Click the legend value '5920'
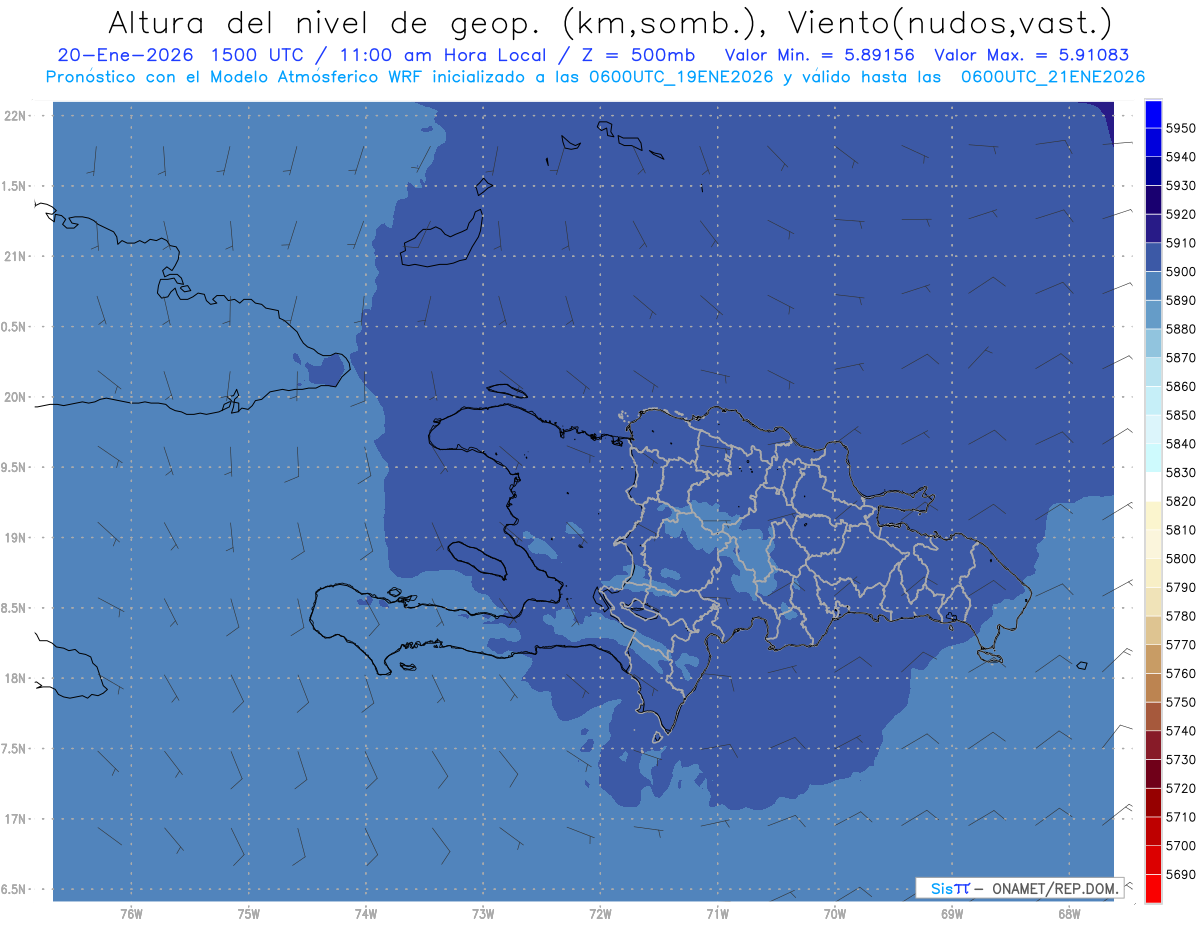Screen dimensions: 1200x927 [1181, 214]
